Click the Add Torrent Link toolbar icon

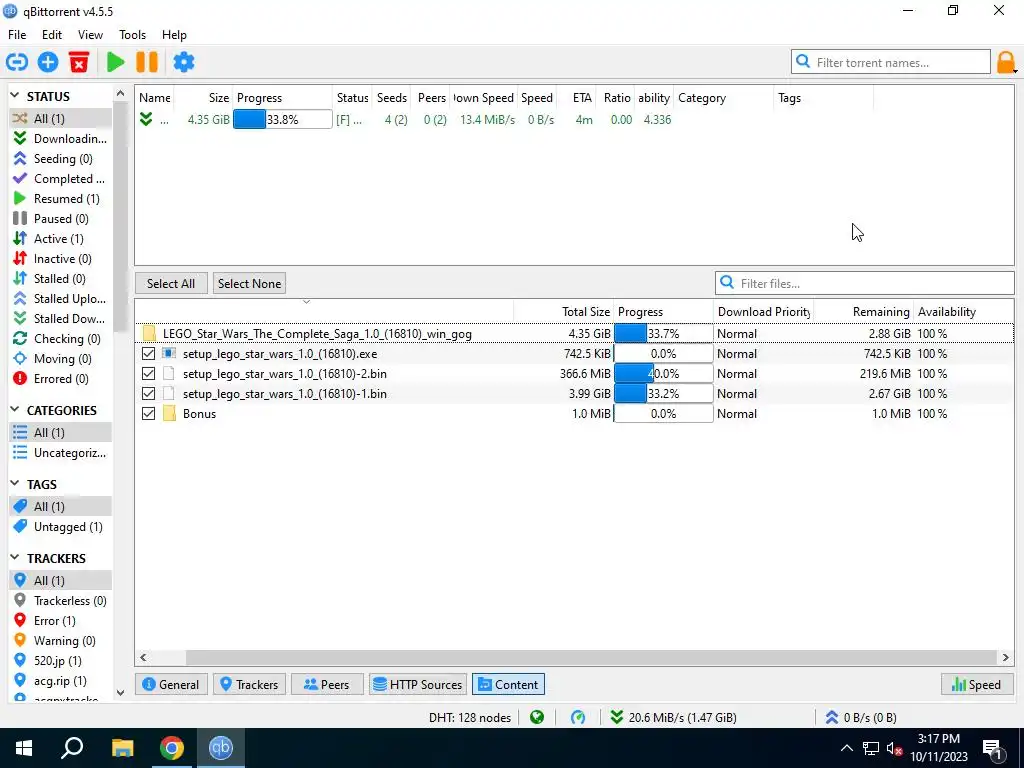[x=17, y=62]
